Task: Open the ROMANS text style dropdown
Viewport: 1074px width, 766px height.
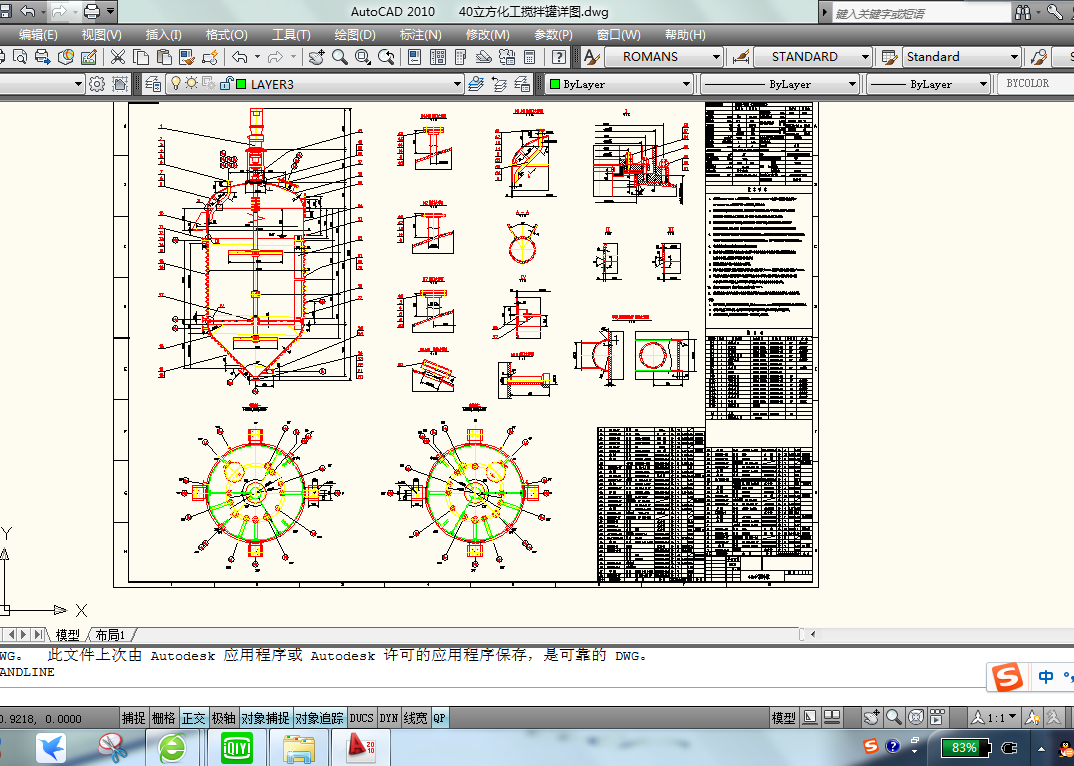Action: tap(718, 57)
